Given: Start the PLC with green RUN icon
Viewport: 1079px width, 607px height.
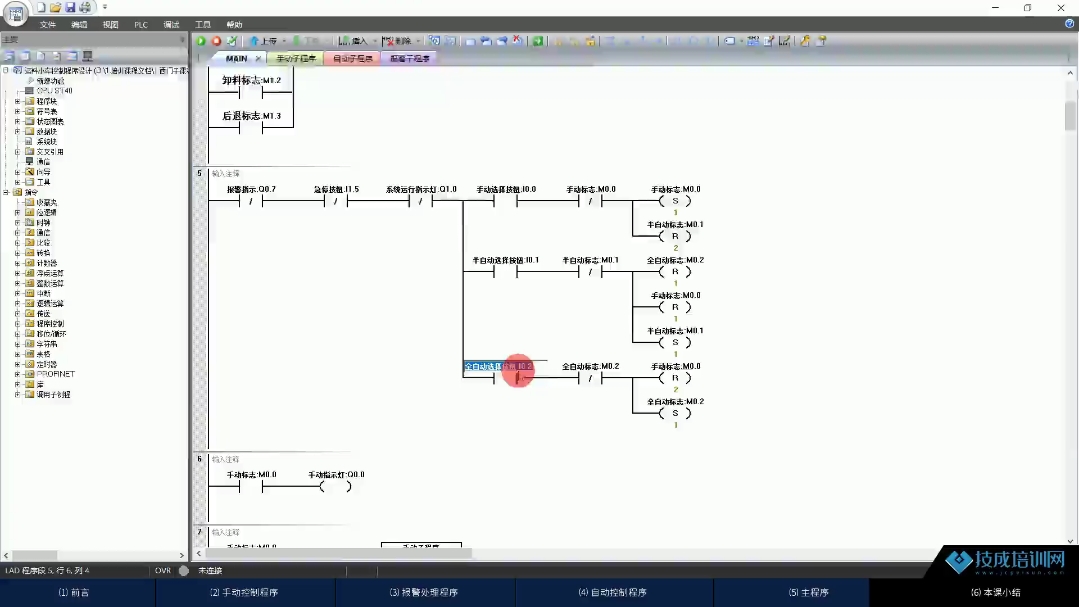Looking at the screenshot, I should click(201, 41).
